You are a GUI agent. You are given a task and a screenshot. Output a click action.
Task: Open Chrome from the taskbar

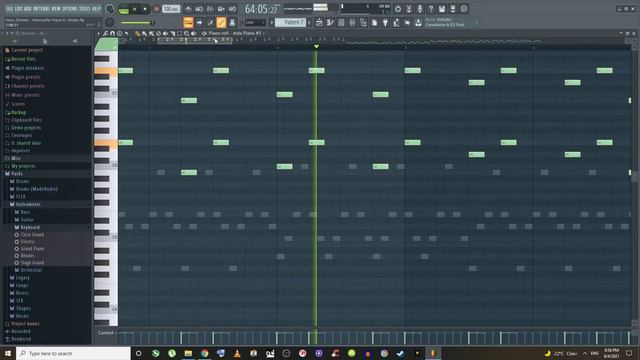pyautogui.click(x=204, y=353)
